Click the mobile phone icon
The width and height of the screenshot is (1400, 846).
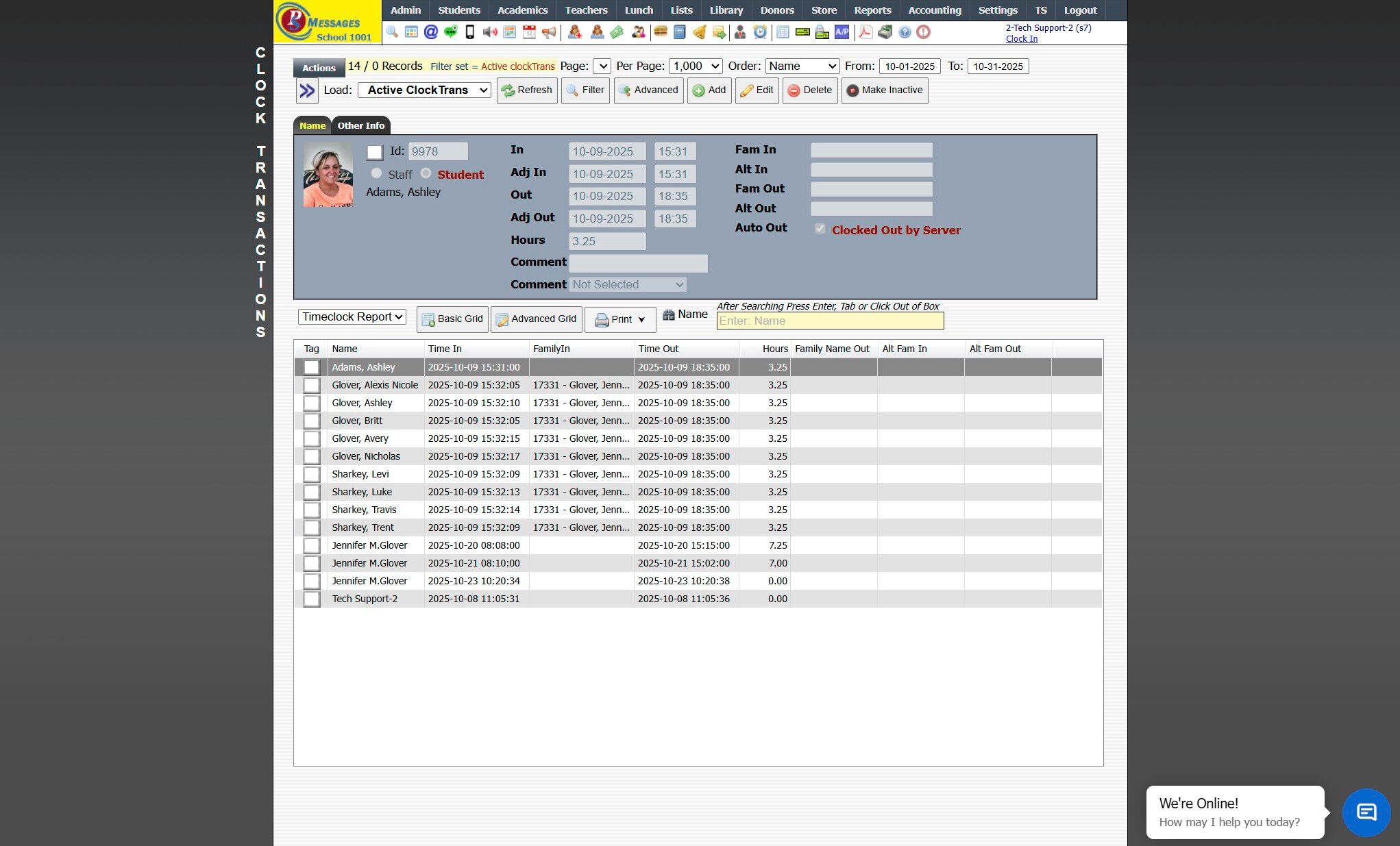tap(470, 32)
